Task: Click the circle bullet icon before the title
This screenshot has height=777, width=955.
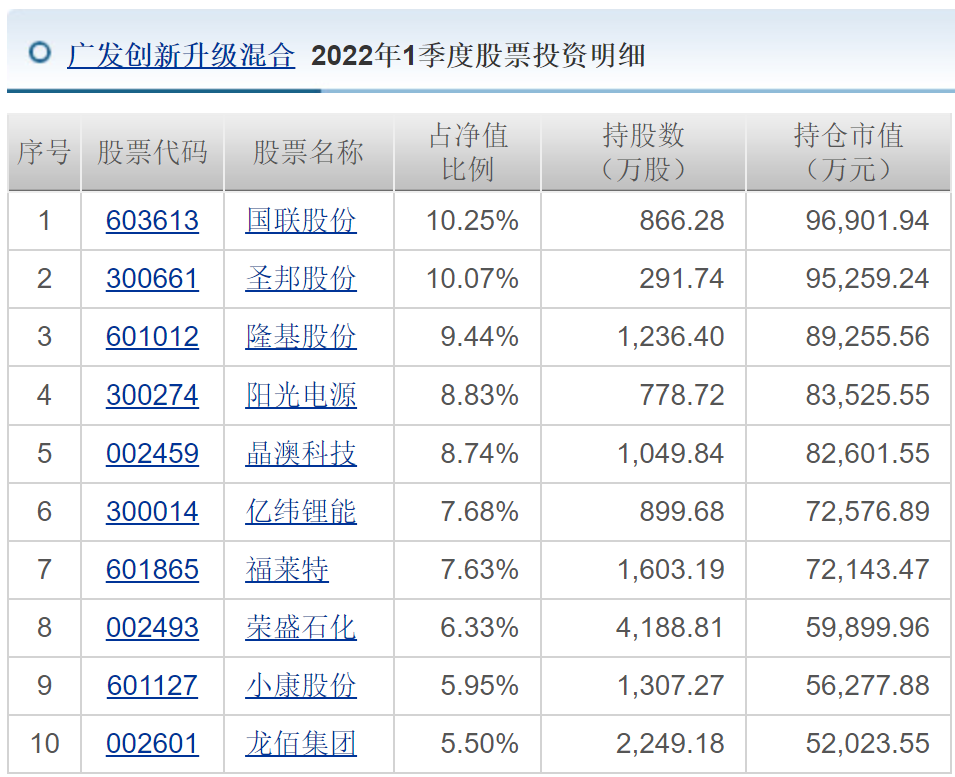Action: coord(40,53)
